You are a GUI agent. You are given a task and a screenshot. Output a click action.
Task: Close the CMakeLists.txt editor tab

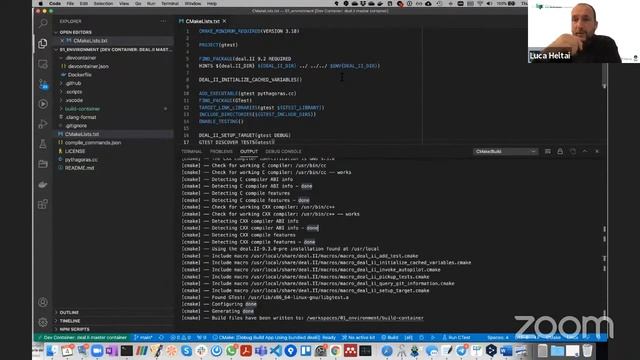click(224, 21)
